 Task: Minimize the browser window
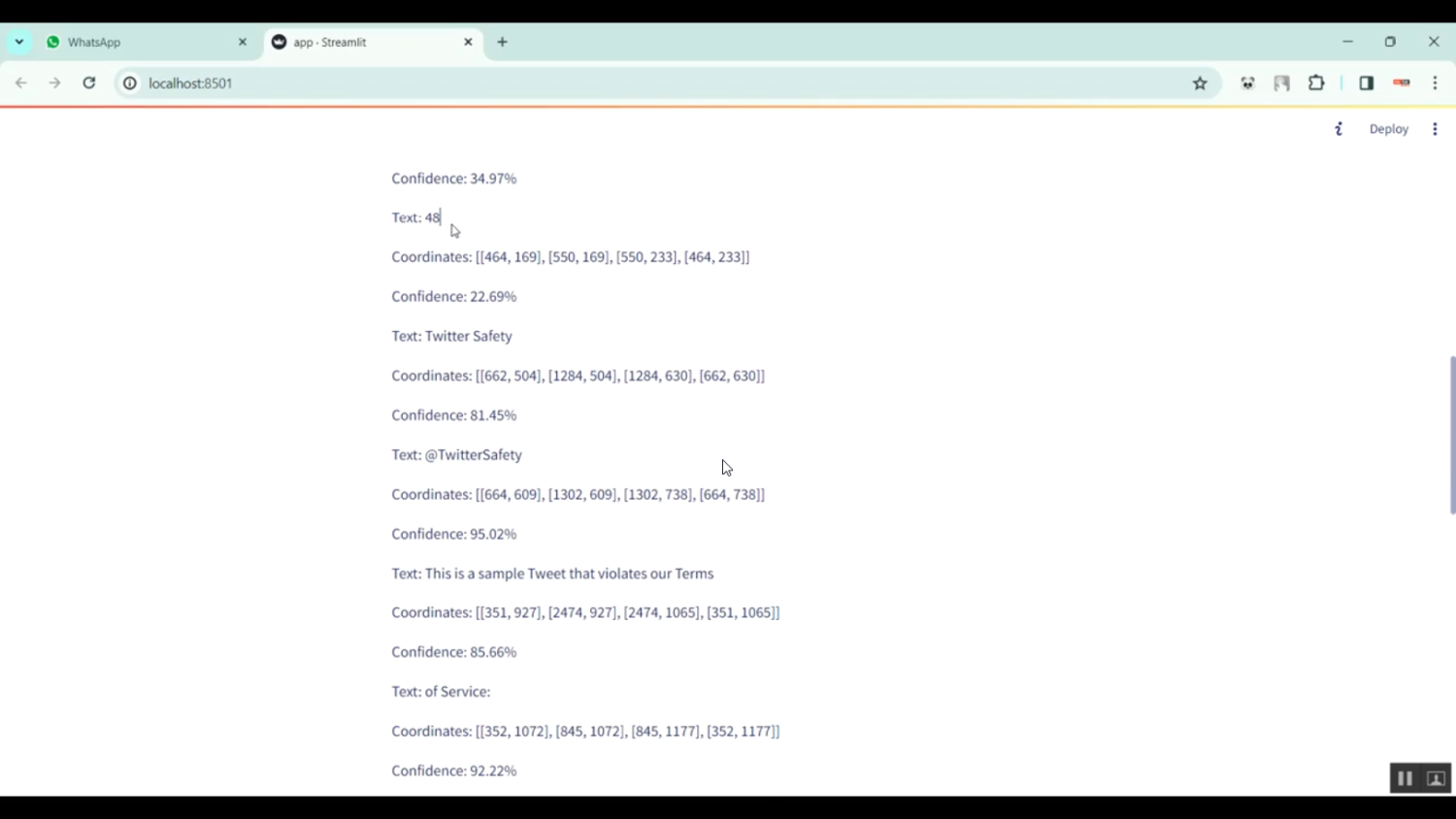click(x=1347, y=42)
